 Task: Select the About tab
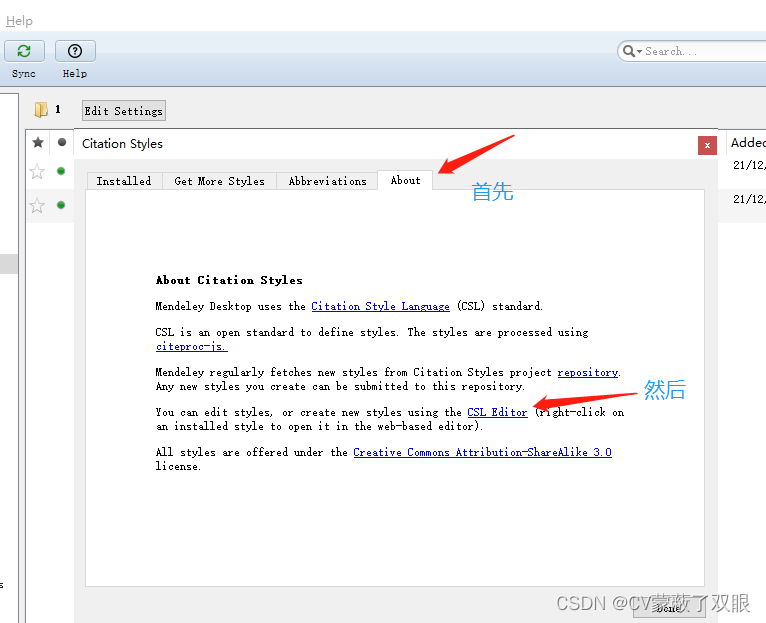click(x=405, y=180)
